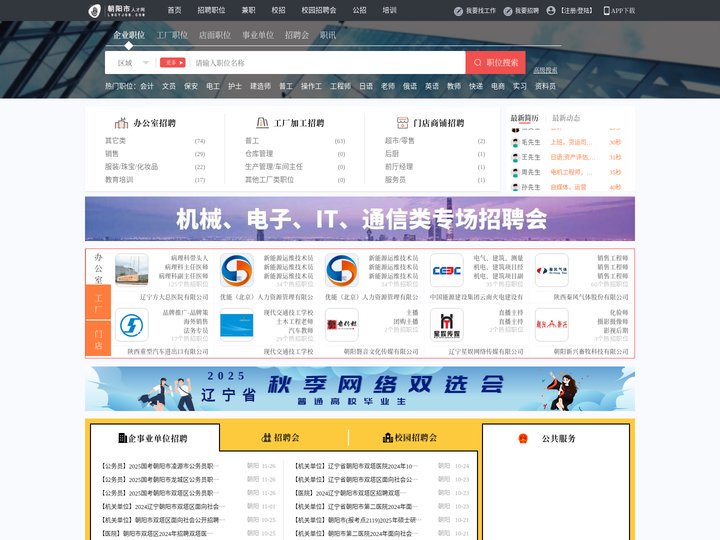Open 培训 in top navigation
The height and width of the screenshot is (540, 720).
389,10
